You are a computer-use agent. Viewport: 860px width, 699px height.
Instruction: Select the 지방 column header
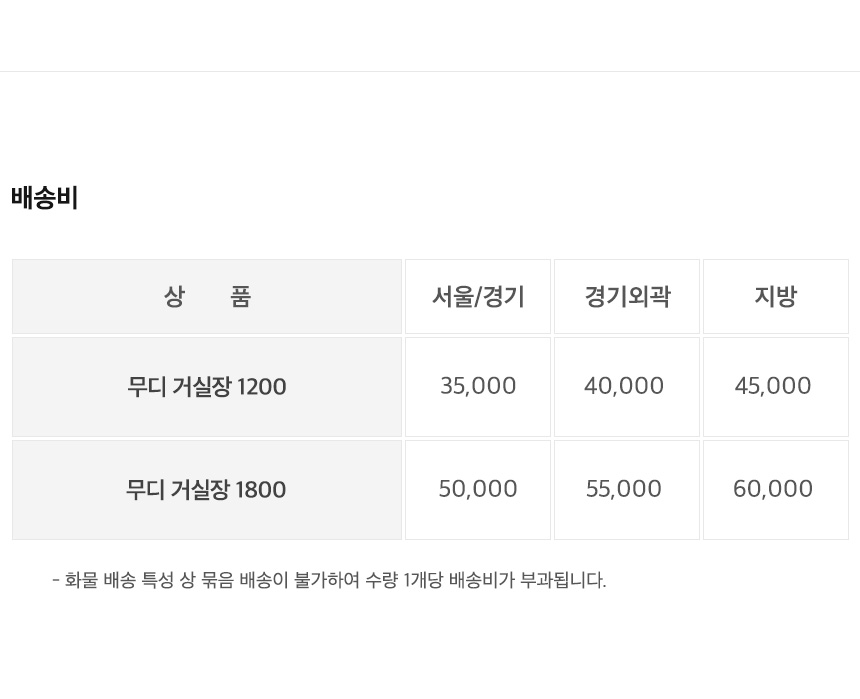[x=775, y=297]
